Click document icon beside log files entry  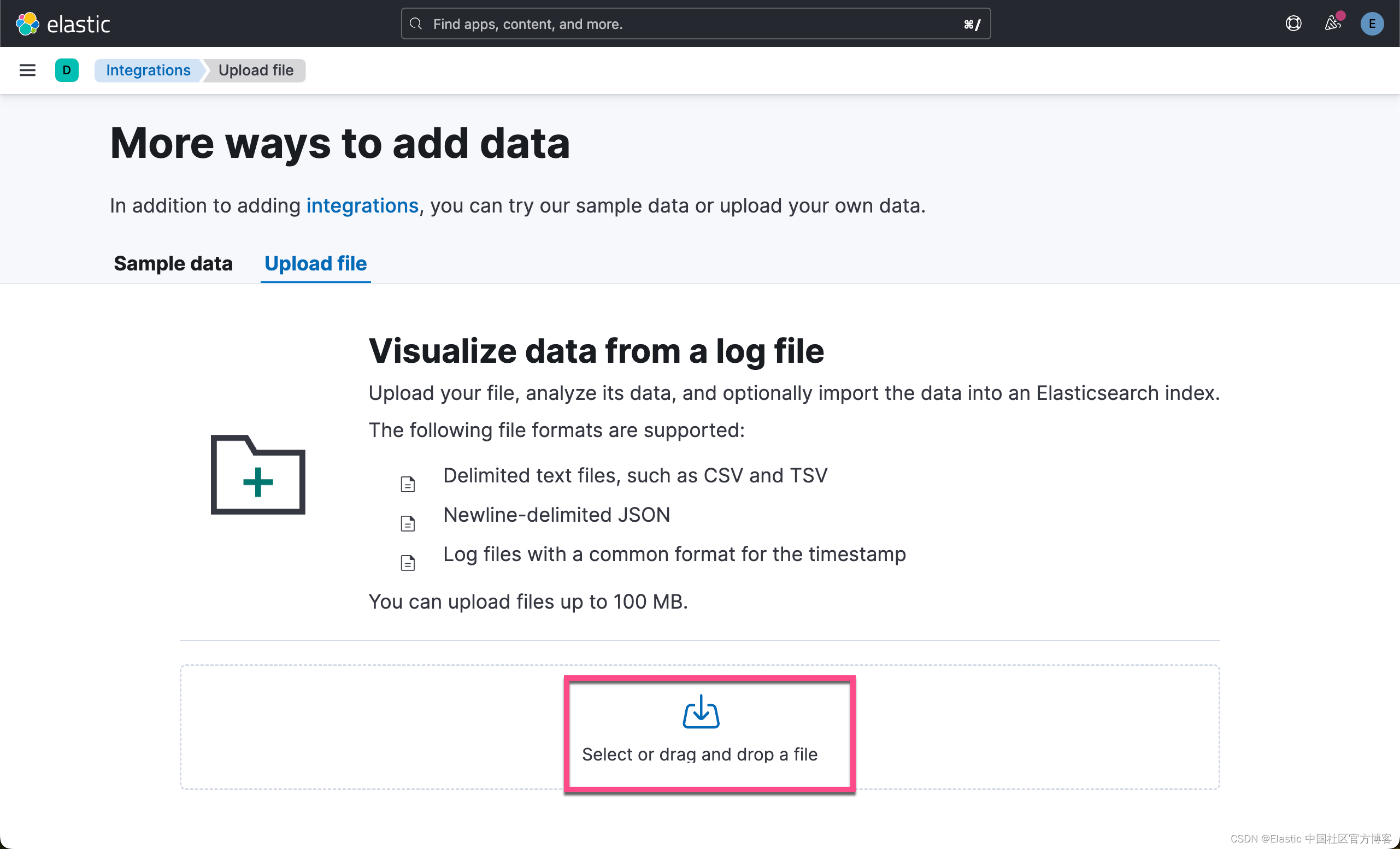coord(408,562)
